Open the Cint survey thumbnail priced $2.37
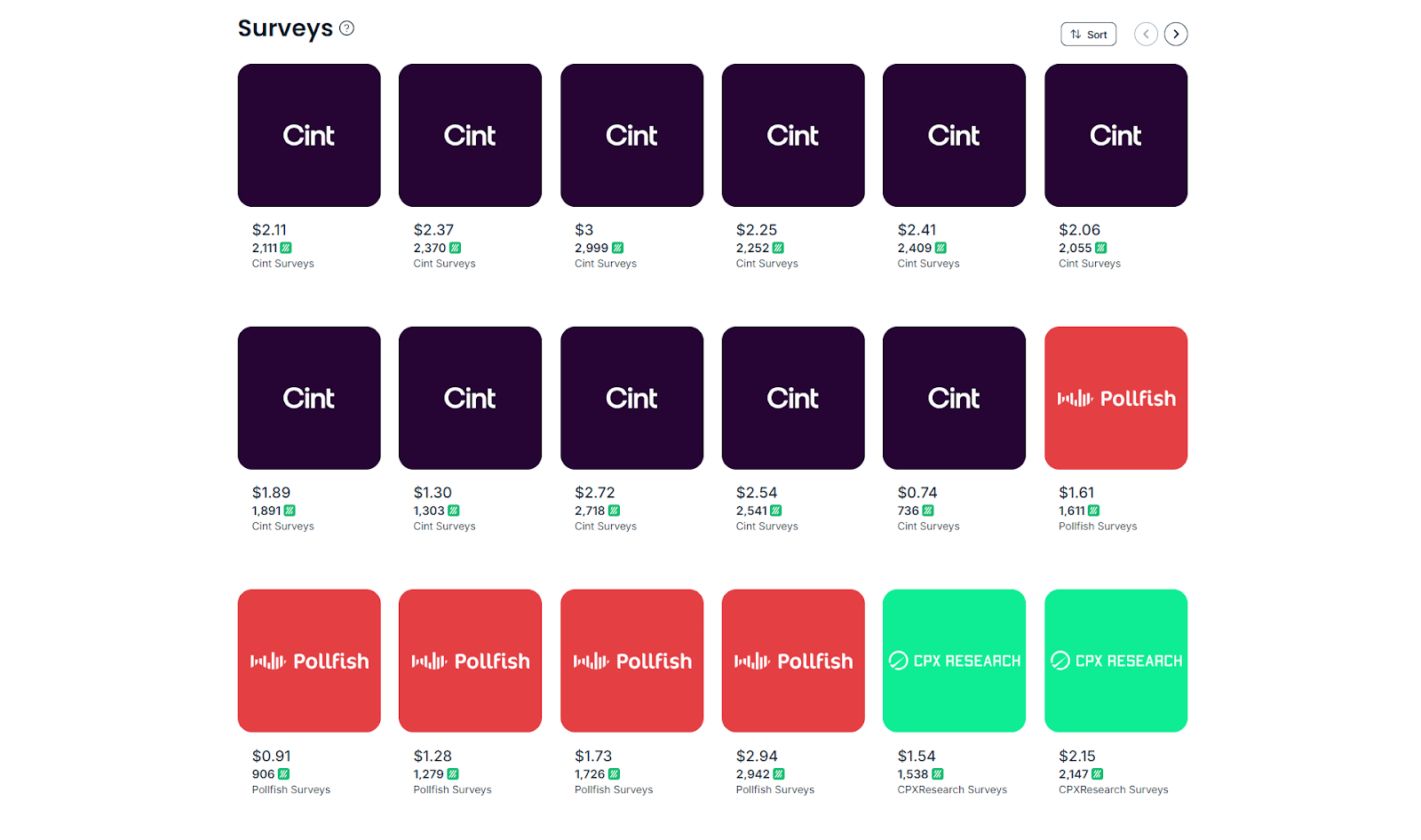Viewport: 1421px width, 840px height. tap(470, 135)
